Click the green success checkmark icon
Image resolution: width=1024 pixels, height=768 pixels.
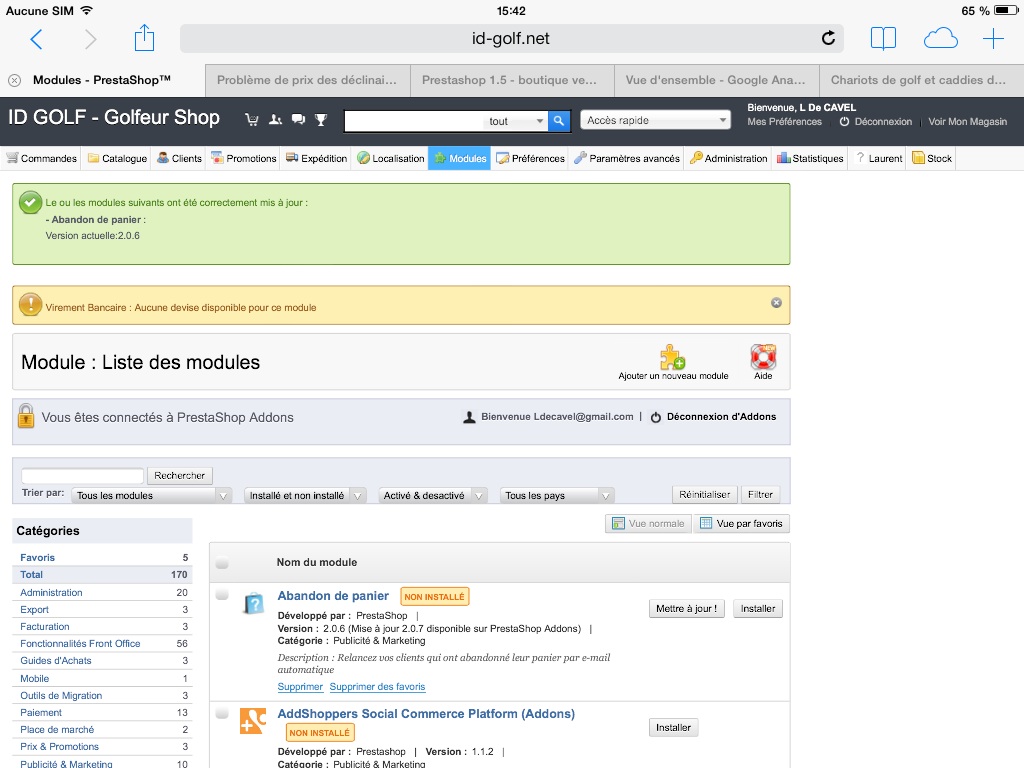[x=30, y=202]
